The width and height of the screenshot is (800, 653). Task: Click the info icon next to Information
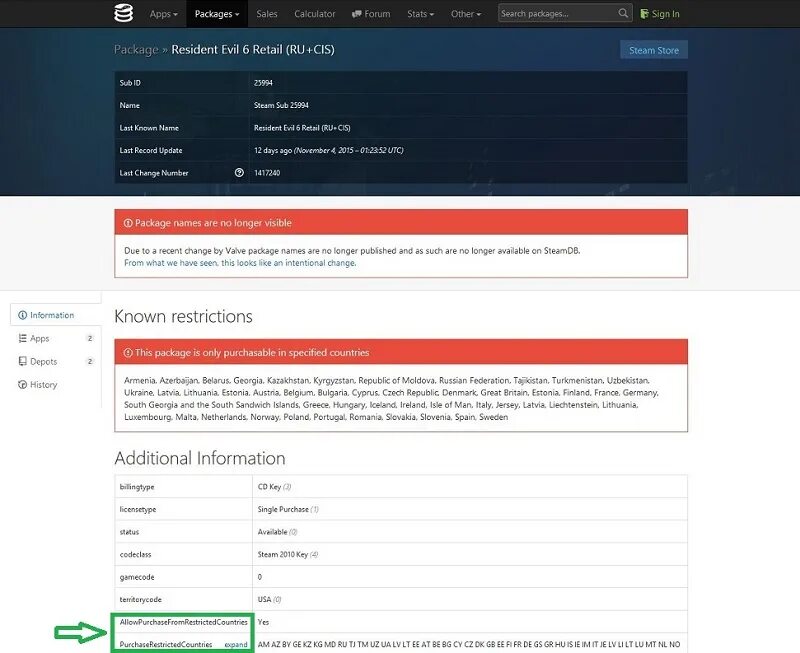[x=23, y=314]
